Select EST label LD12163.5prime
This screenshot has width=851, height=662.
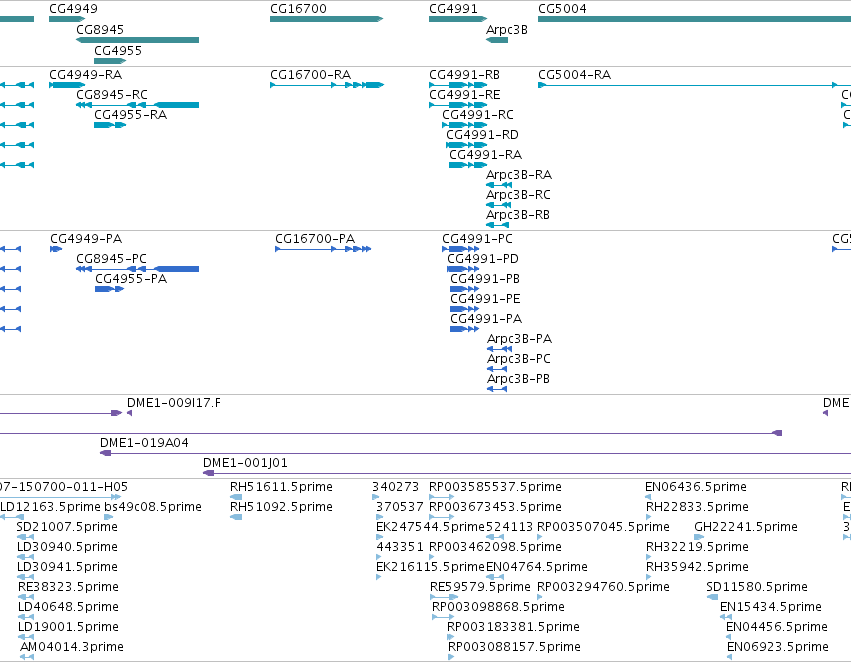pyautogui.click(x=50, y=507)
